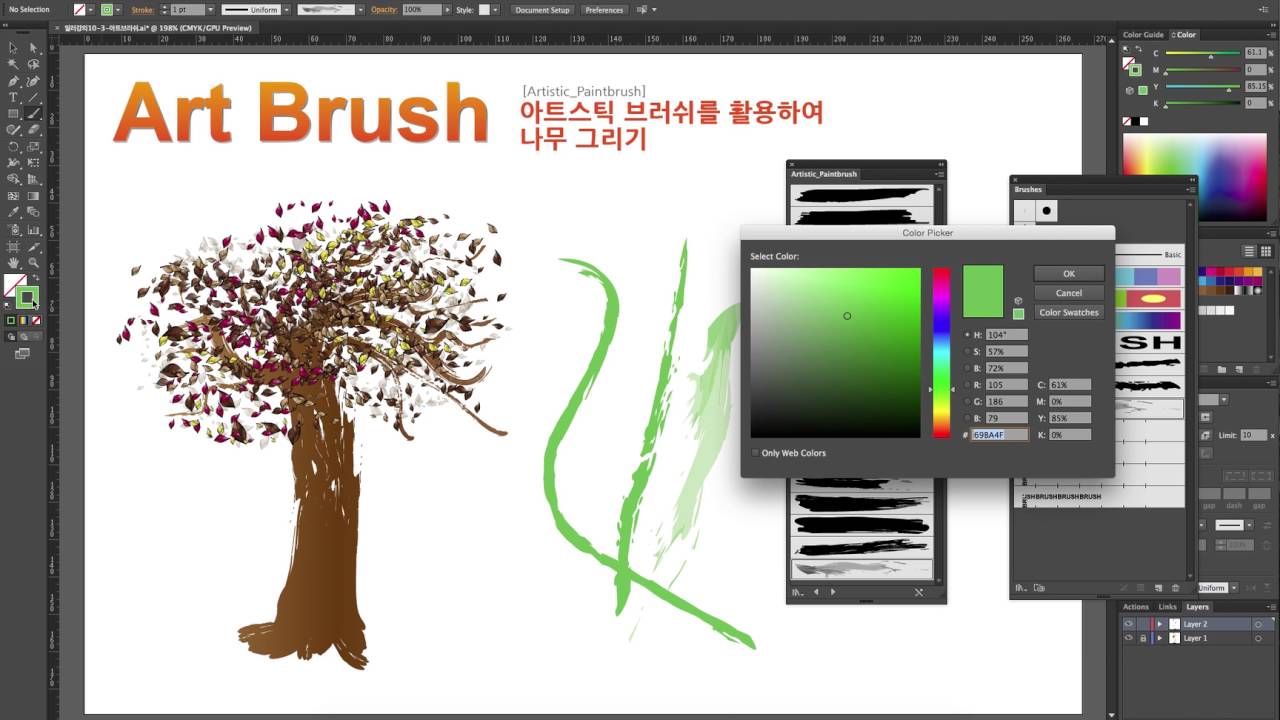
Task: Load previous brush library in Artistic_Paintbrush panel
Action: 816,592
